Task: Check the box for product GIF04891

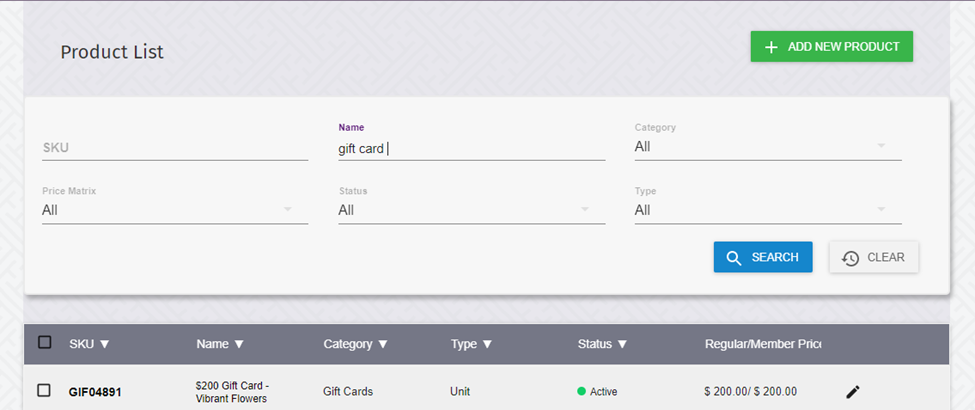Action: [44, 391]
